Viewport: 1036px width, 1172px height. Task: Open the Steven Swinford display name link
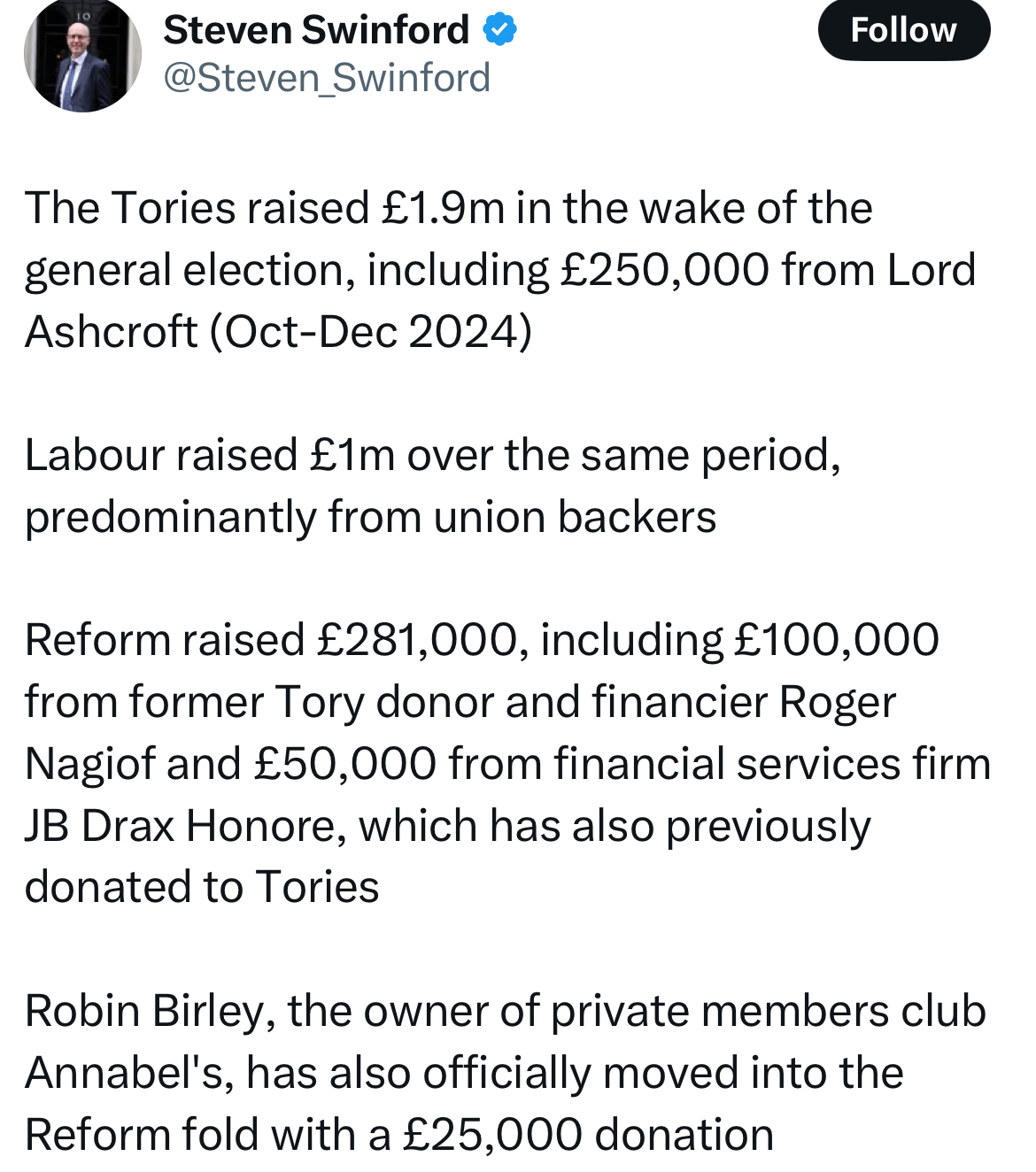(316, 30)
